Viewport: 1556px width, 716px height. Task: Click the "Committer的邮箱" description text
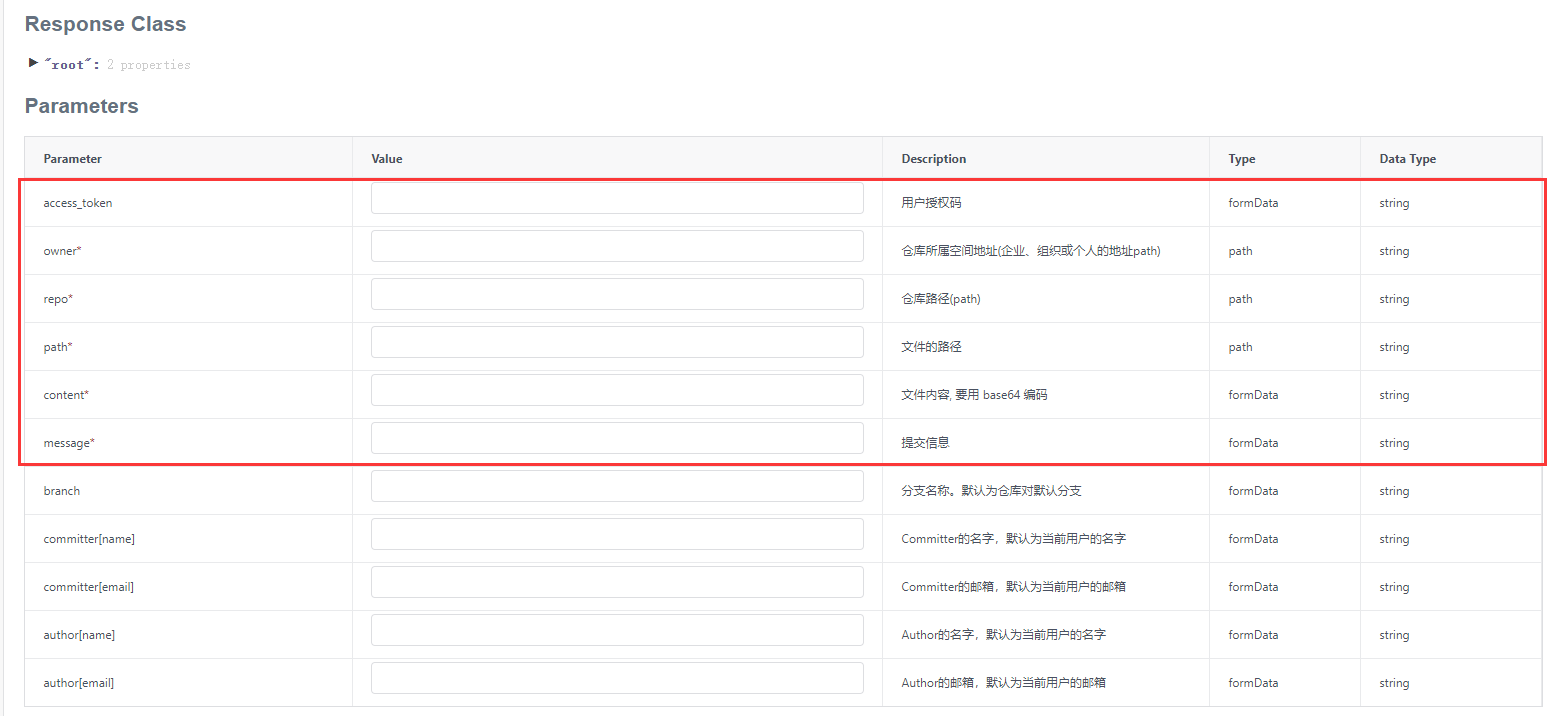coord(1013,587)
